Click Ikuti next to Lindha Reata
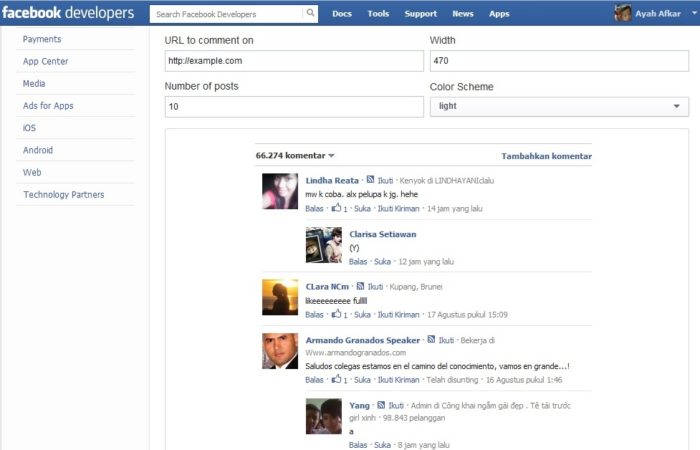Screen dimensions: 700x450 click(x=385, y=180)
